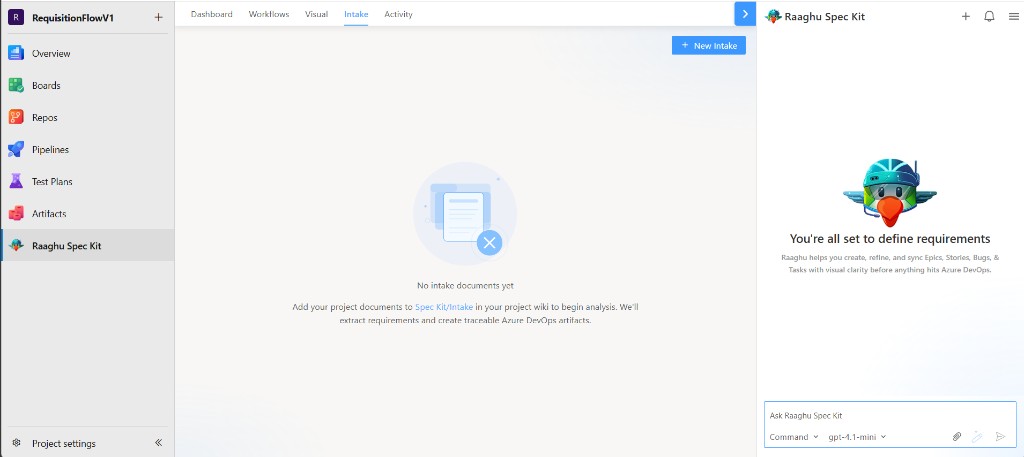Click the notification bell icon
The width and height of the screenshot is (1024, 457).
[x=989, y=16]
